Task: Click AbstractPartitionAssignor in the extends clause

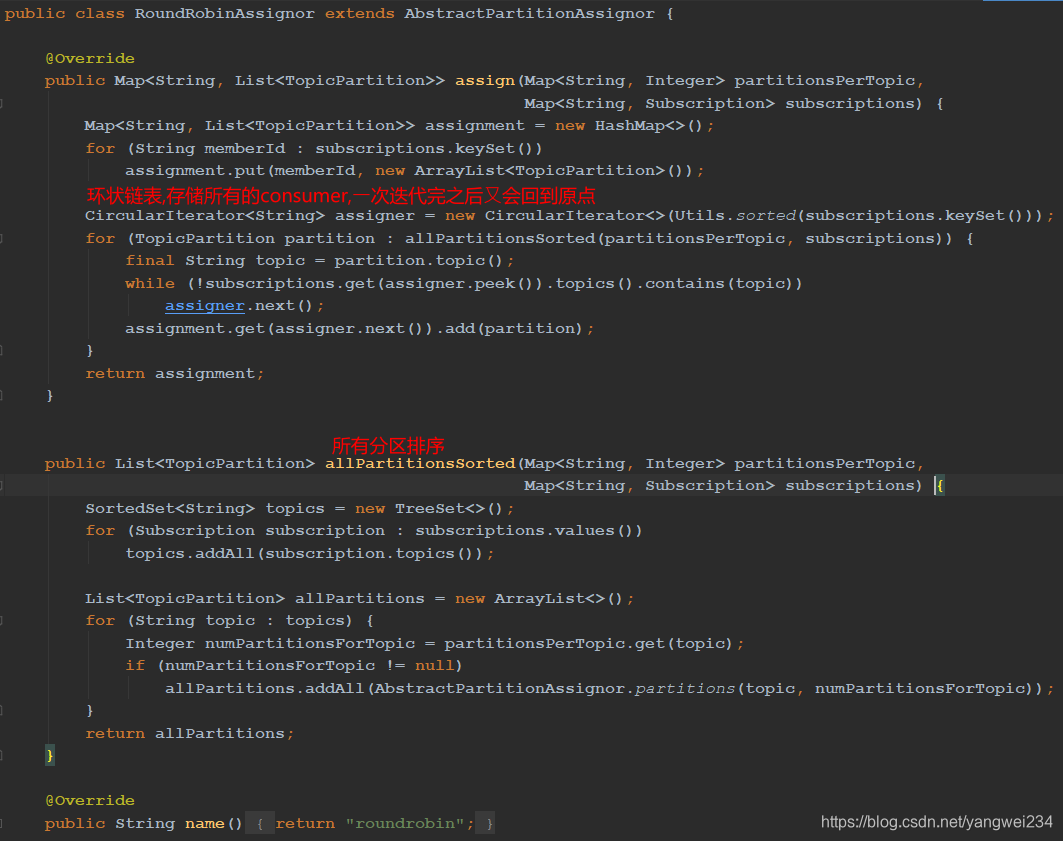Action: click(529, 14)
